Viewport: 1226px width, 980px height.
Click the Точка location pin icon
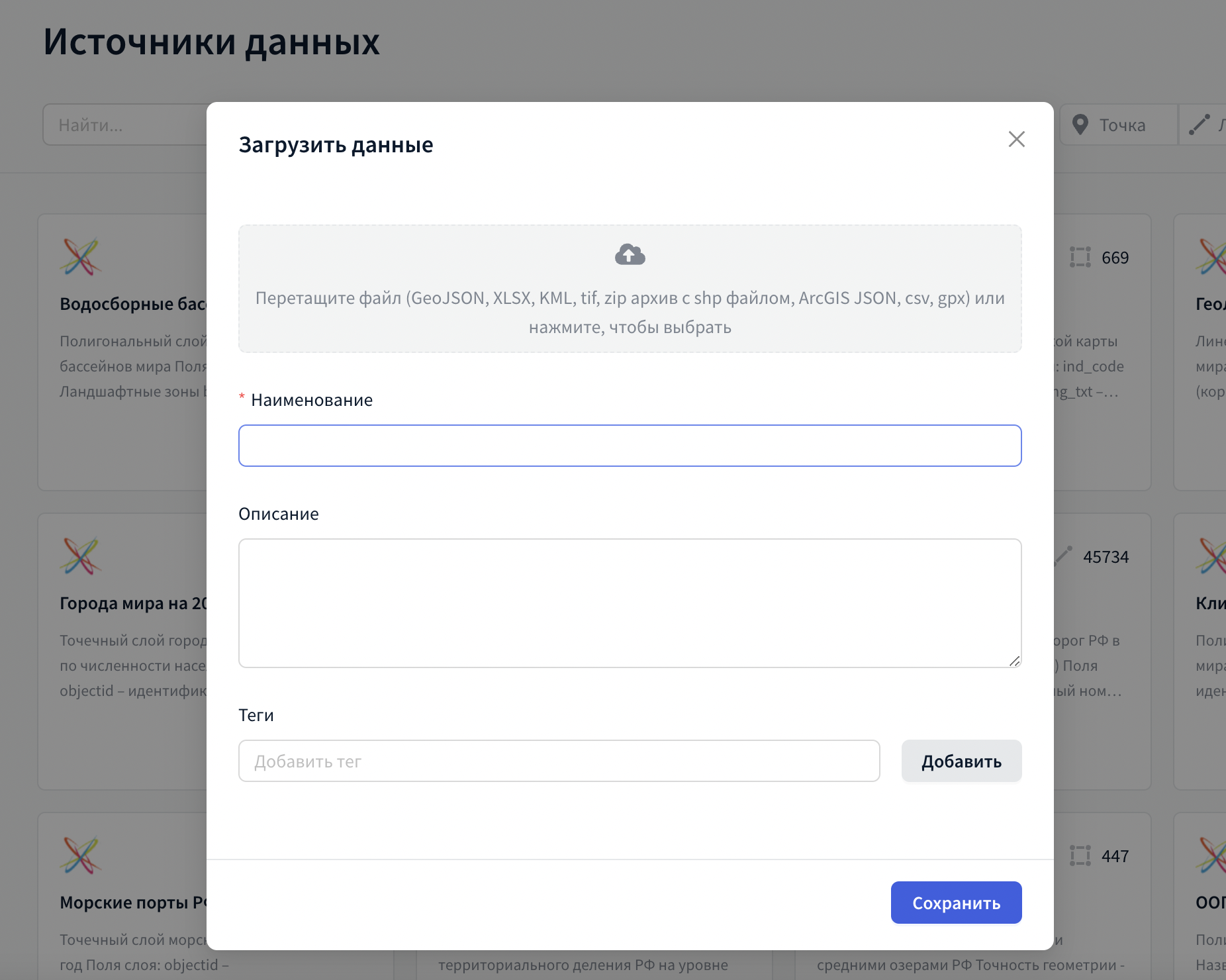click(1080, 124)
